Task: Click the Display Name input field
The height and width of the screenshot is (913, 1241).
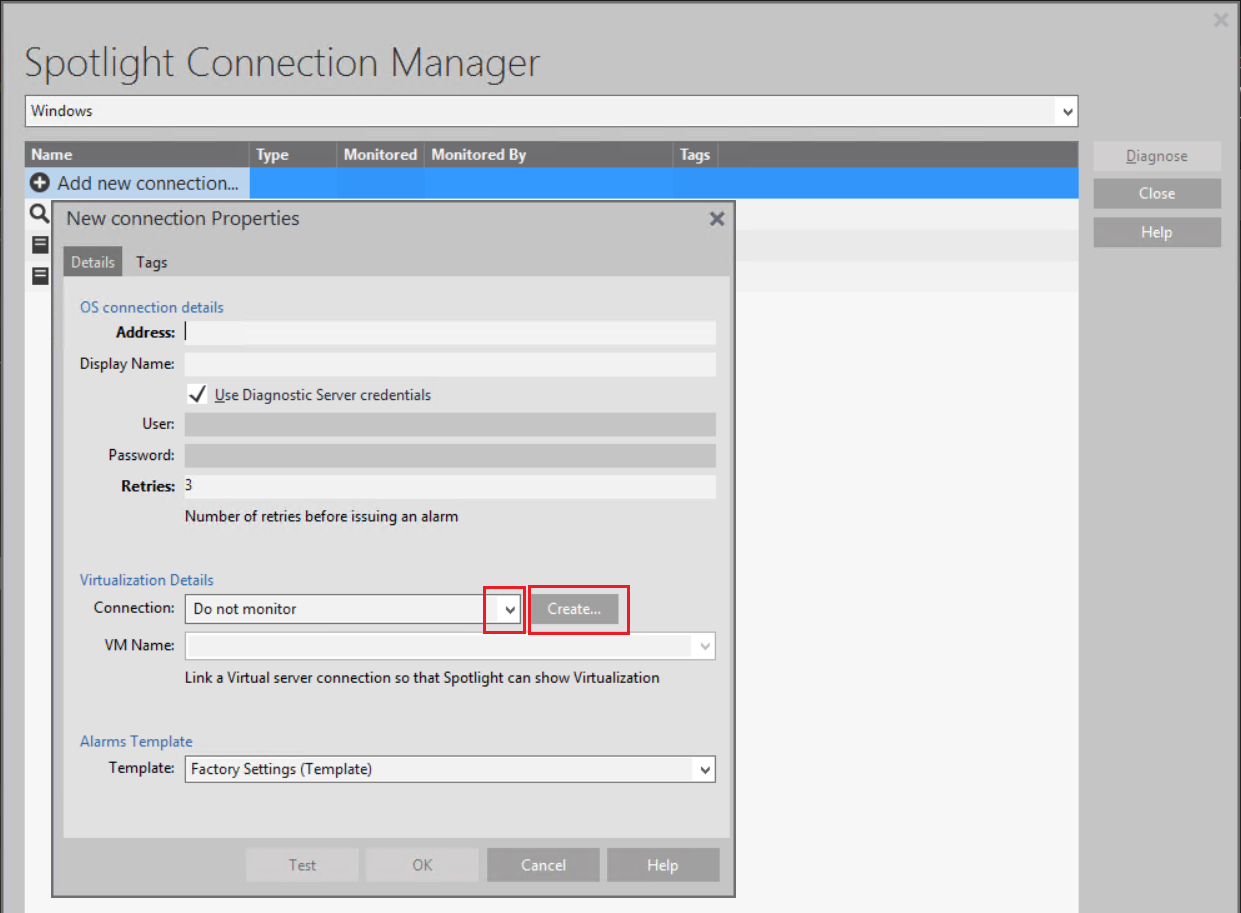Action: (450, 364)
